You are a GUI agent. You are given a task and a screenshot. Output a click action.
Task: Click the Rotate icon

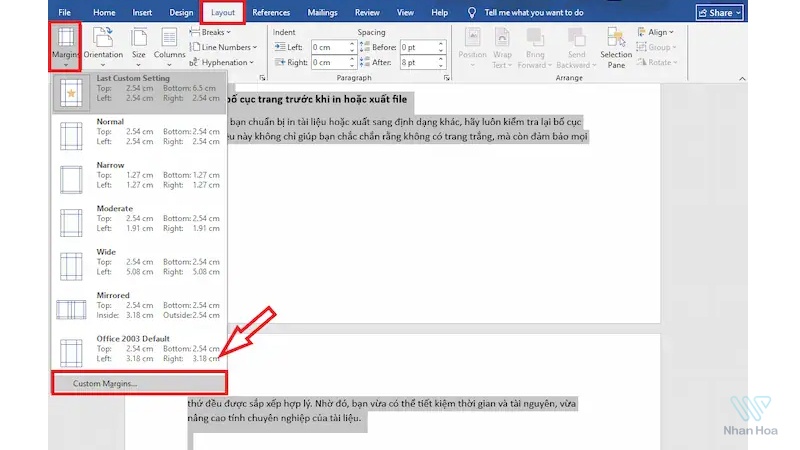641,62
